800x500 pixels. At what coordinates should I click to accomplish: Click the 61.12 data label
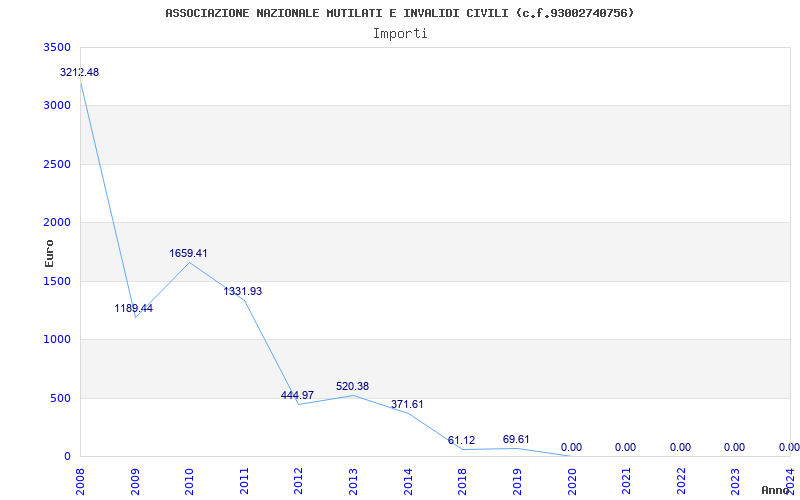click(461, 441)
